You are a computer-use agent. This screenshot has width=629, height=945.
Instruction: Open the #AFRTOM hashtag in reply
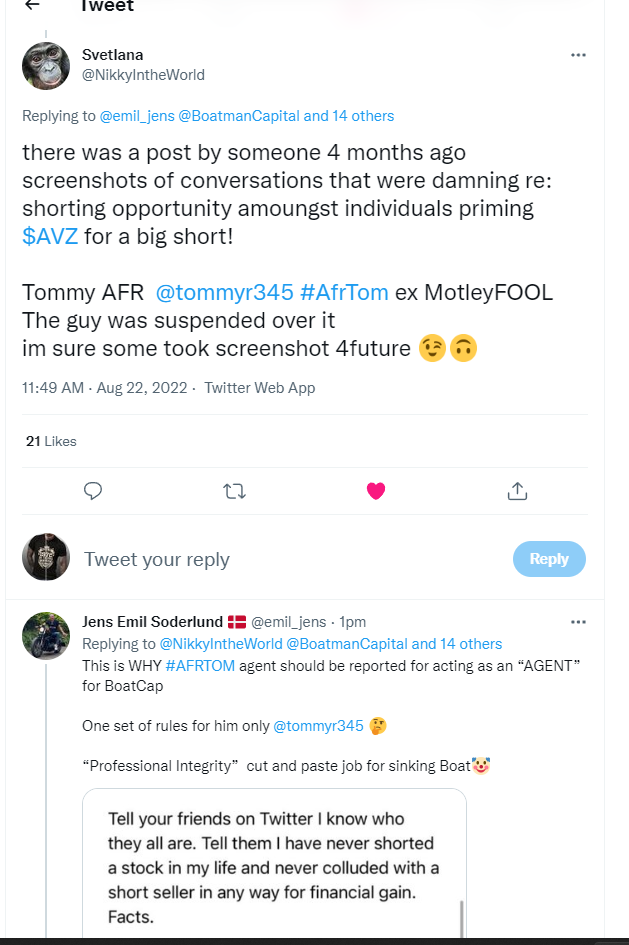[200, 666]
